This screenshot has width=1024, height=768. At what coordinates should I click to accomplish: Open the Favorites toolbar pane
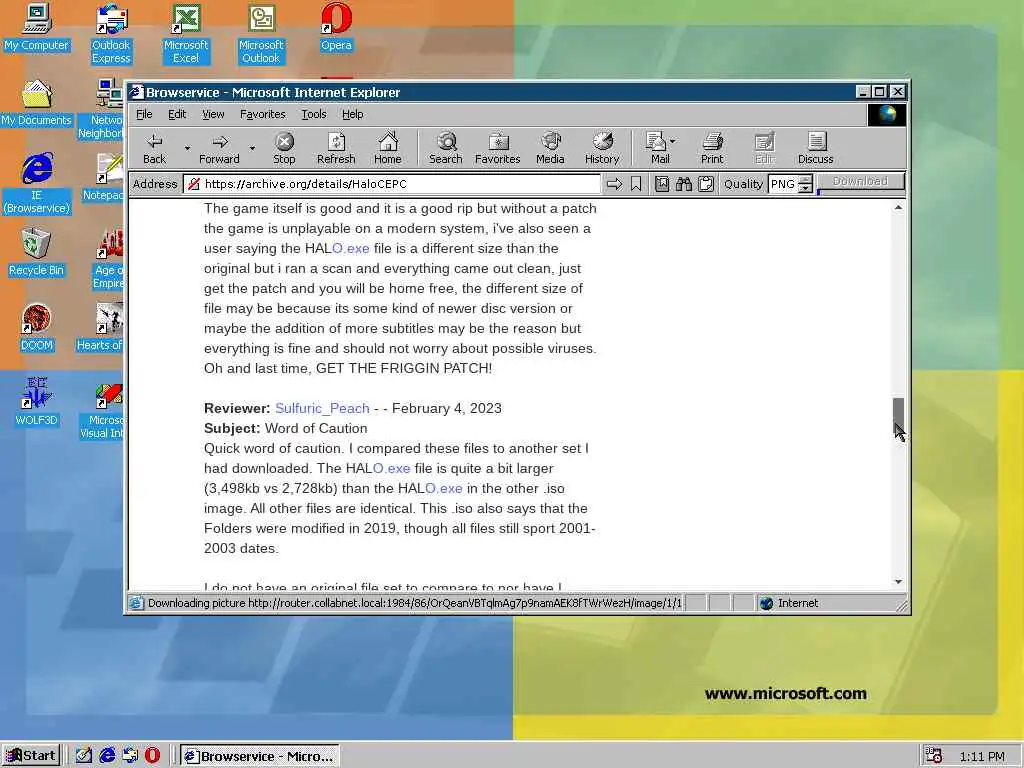coord(498,148)
